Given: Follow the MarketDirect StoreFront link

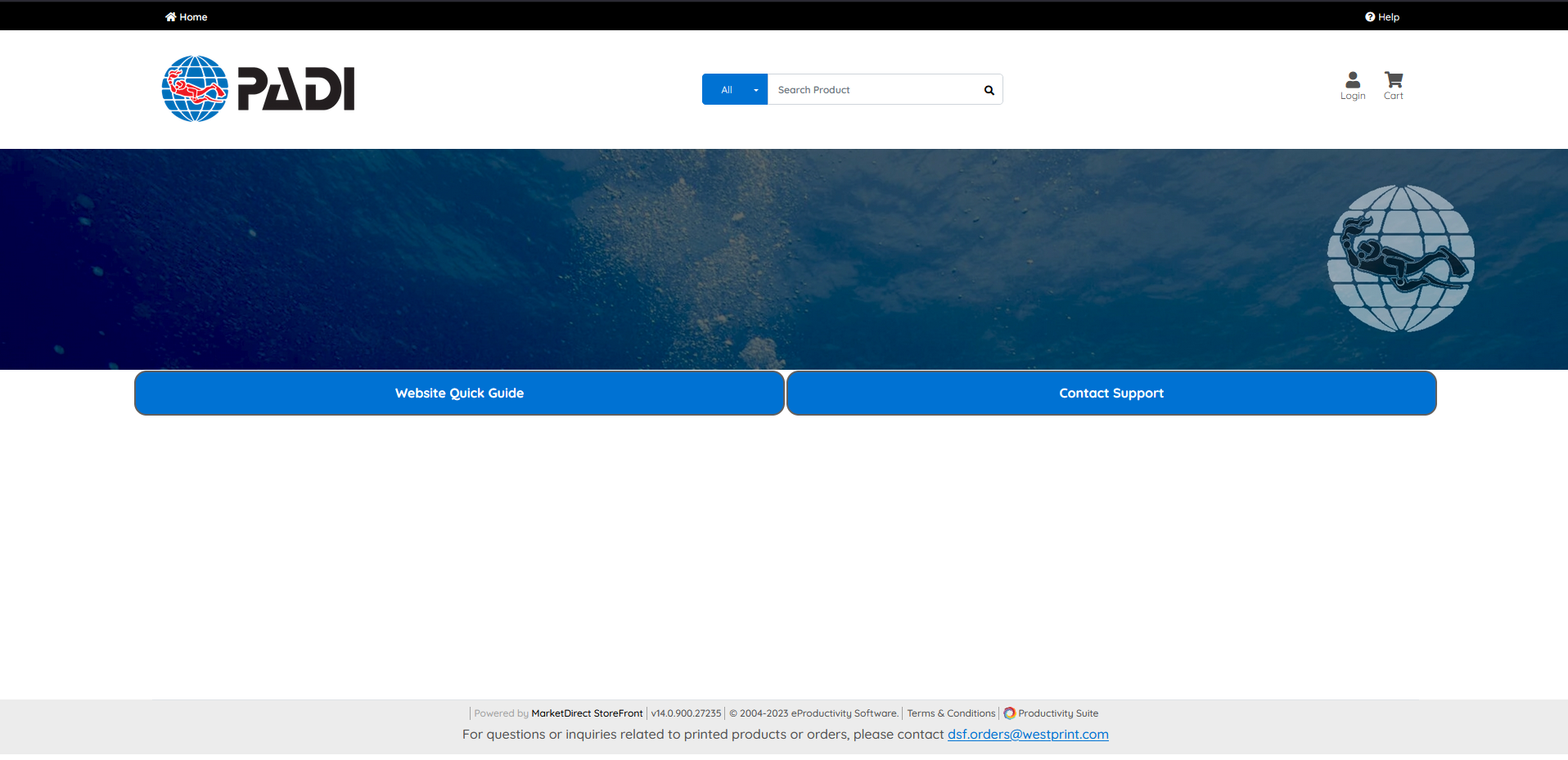Looking at the screenshot, I should click(587, 713).
